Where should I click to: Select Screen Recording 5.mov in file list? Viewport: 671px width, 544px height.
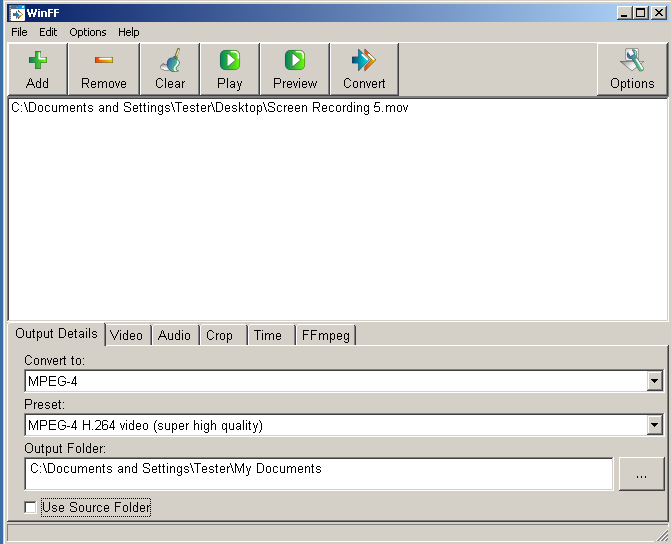210,107
